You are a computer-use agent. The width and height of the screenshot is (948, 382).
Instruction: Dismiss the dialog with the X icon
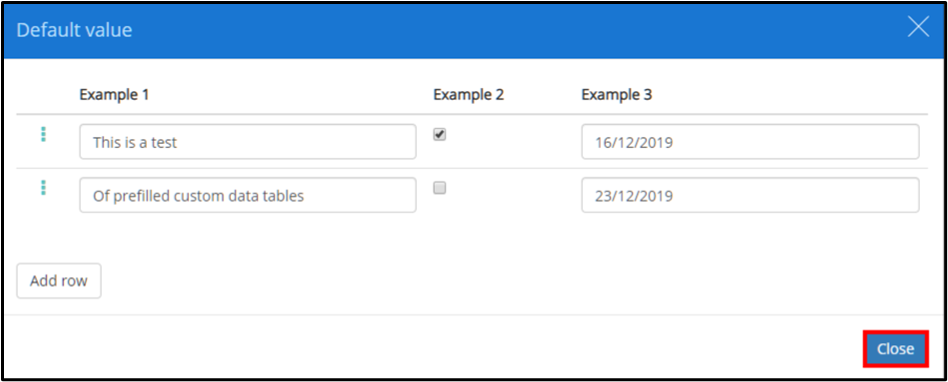[918, 28]
